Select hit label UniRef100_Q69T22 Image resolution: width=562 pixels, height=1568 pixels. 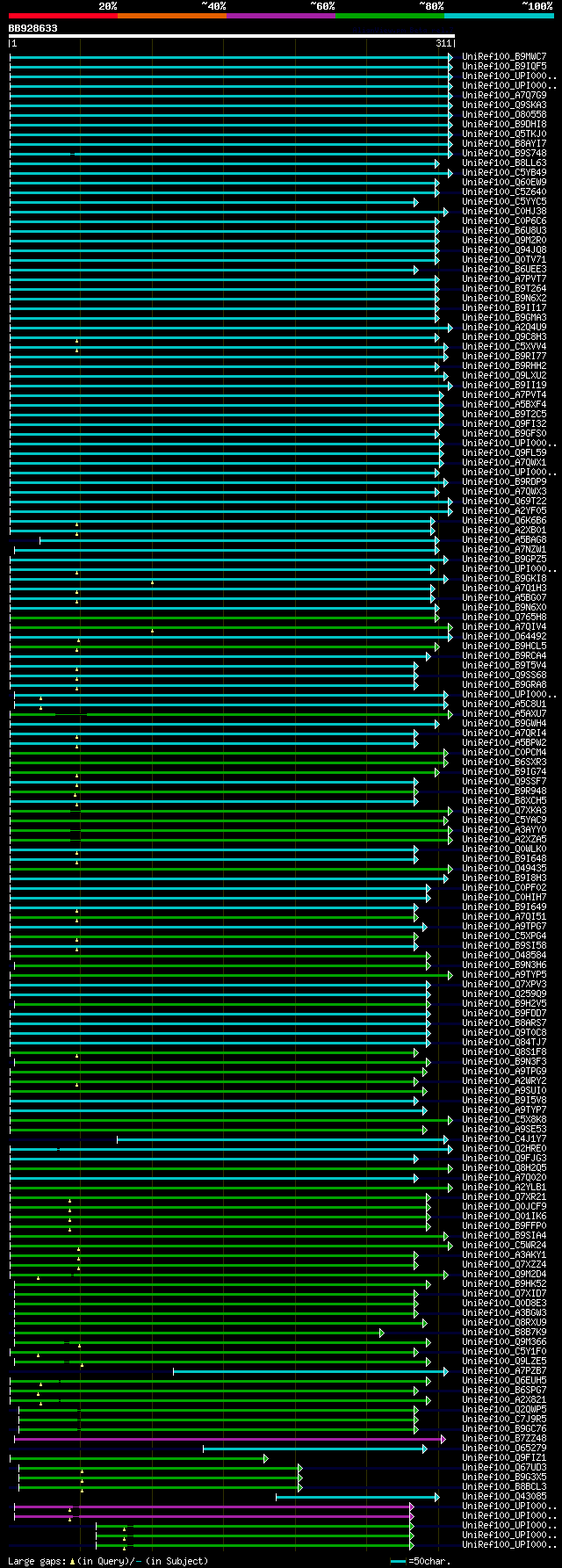[504, 502]
